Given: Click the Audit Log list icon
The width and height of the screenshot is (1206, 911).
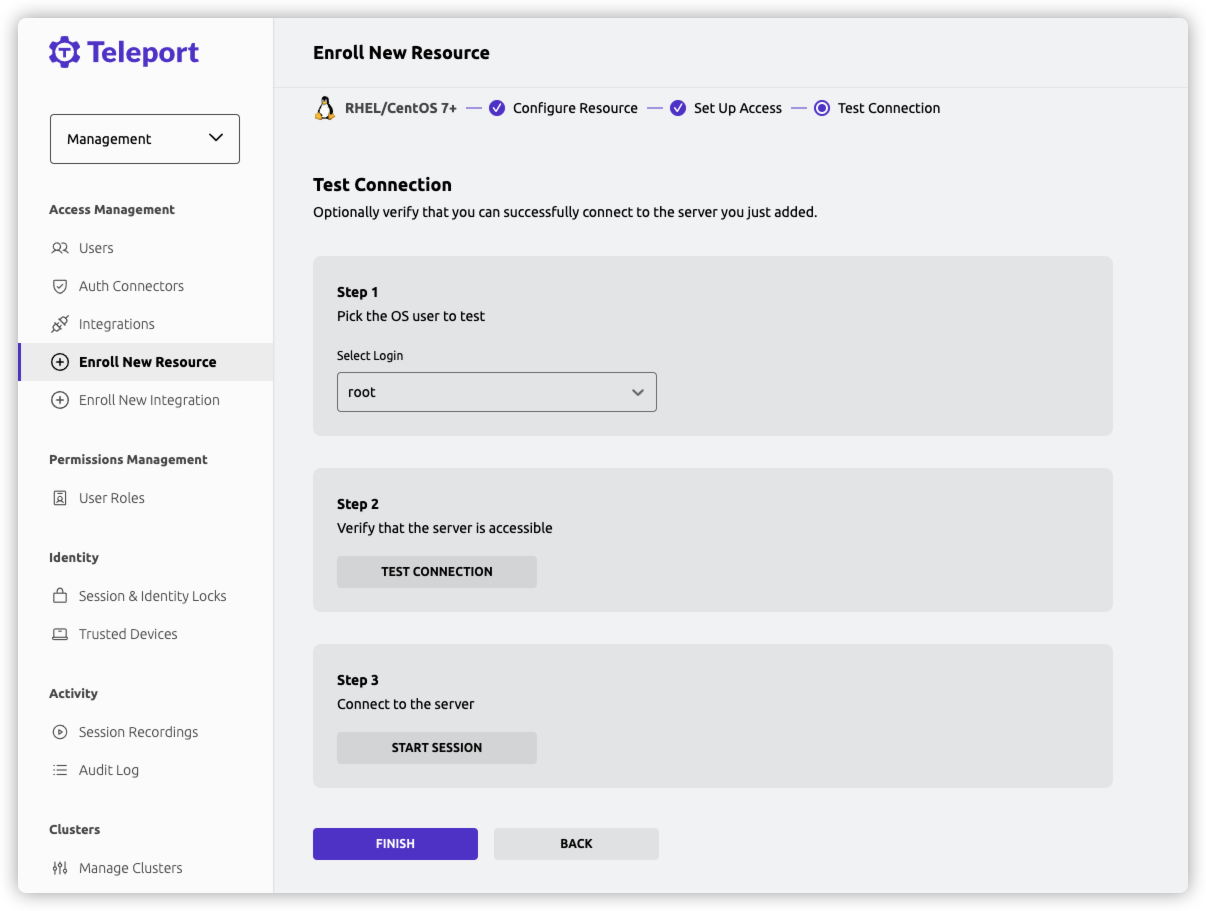Looking at the screenshot, I should (x=60, y=770).
